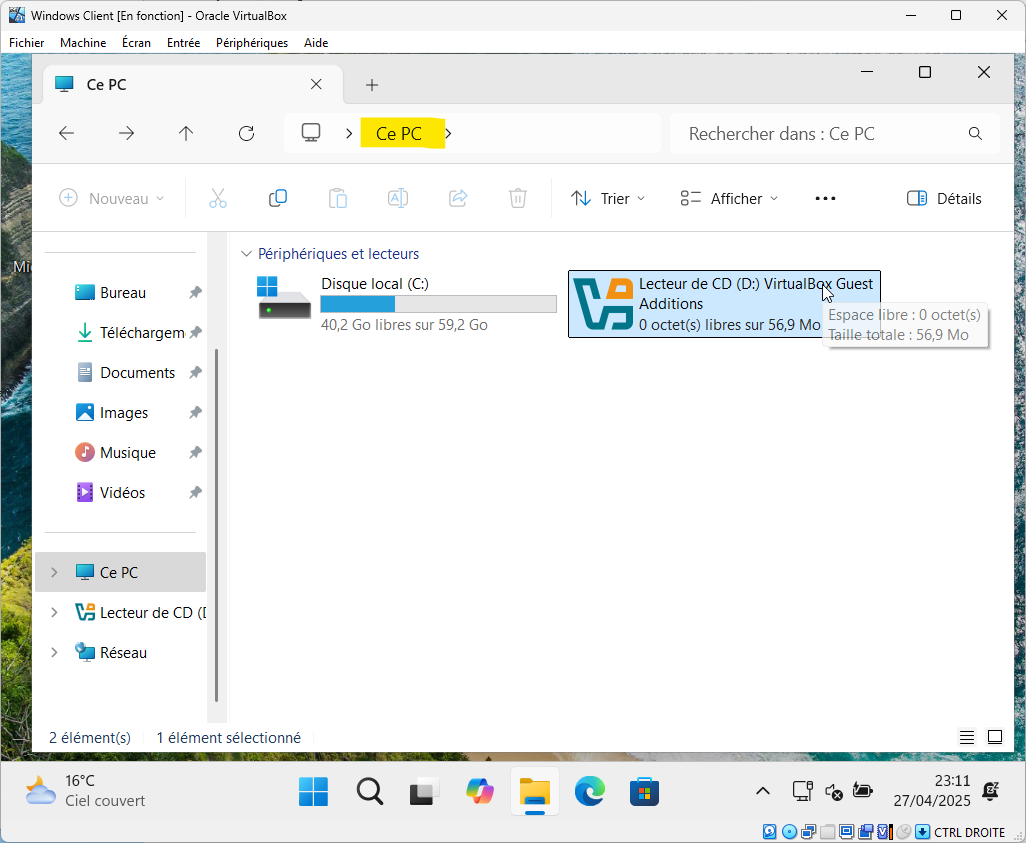Expand Ce PC in navigation tree
Screen dimensions: 1026x843
[x=54, y=572]
